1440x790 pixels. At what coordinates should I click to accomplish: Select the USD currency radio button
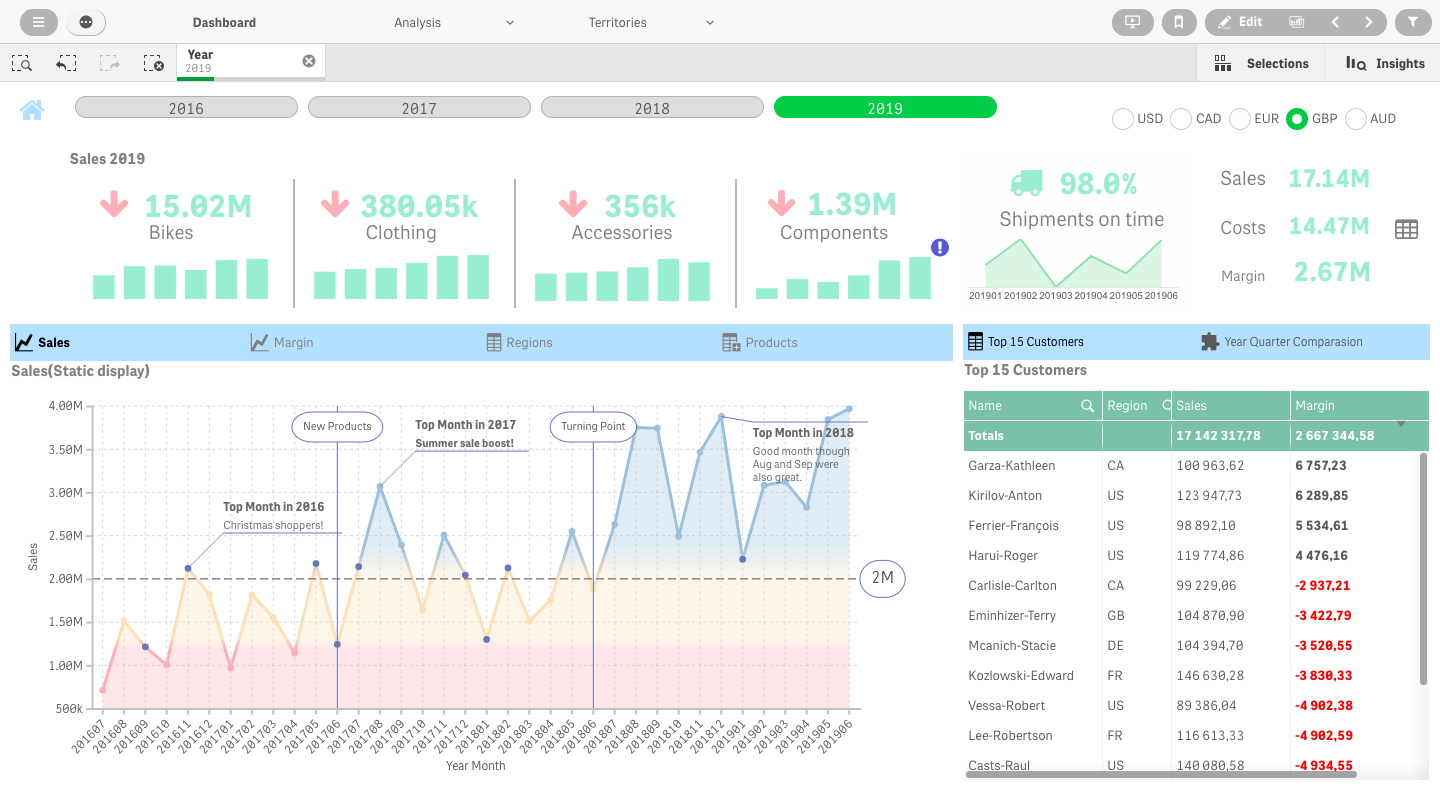[x=1123, y=119]
